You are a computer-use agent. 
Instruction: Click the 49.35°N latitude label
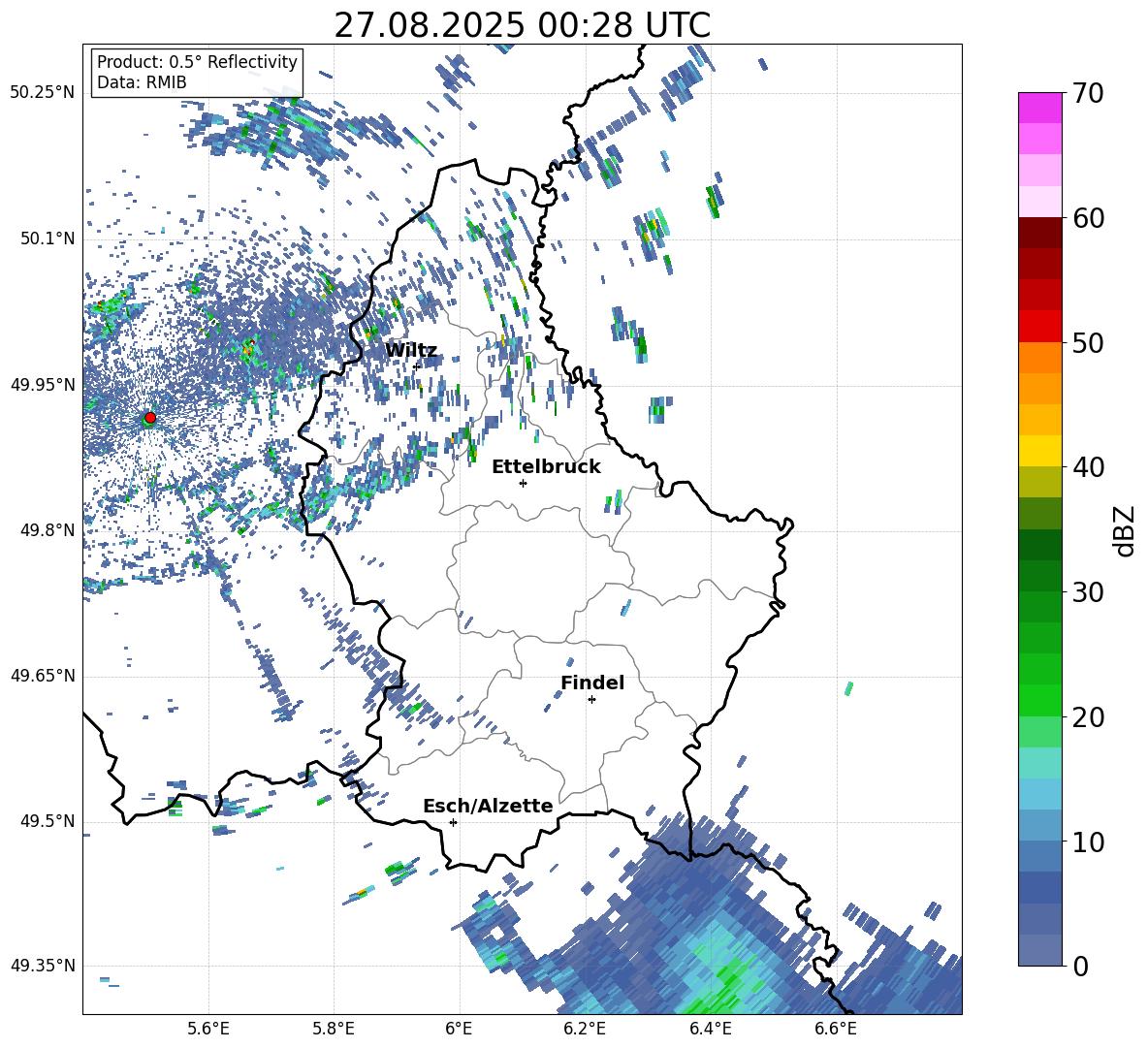click(x=42, y=966)
